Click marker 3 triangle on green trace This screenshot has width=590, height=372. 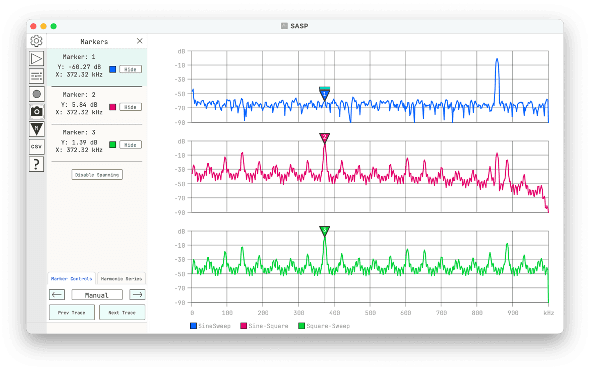(x=324, y=231)
